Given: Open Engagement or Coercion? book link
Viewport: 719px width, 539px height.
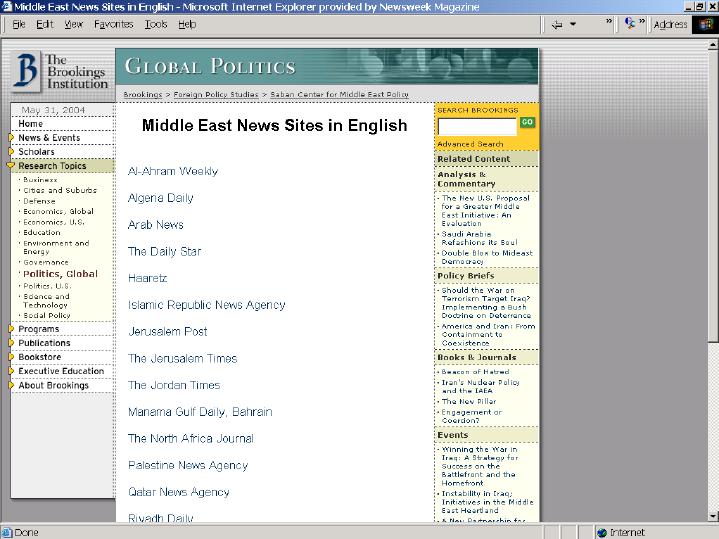Looking at the screenshot, I should [x=471, y=416].
